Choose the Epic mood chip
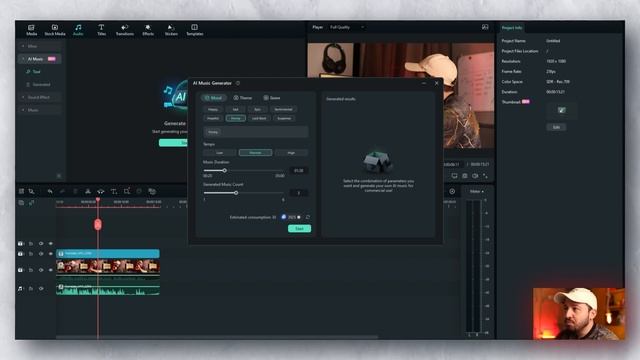Image resolution: width=640 pixels, height=360 pixels. click(x=257, y=109)
